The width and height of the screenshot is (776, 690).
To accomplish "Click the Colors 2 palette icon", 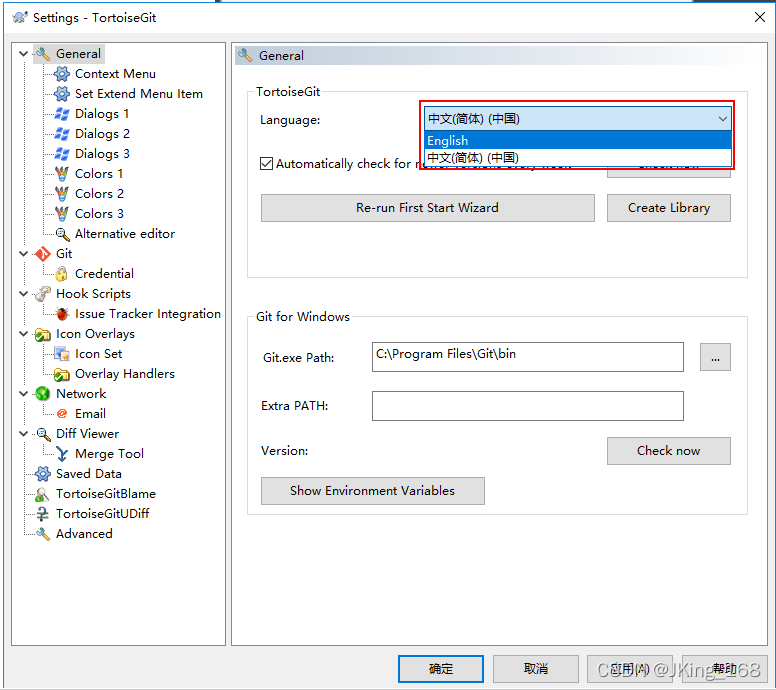I will point(62,194).
